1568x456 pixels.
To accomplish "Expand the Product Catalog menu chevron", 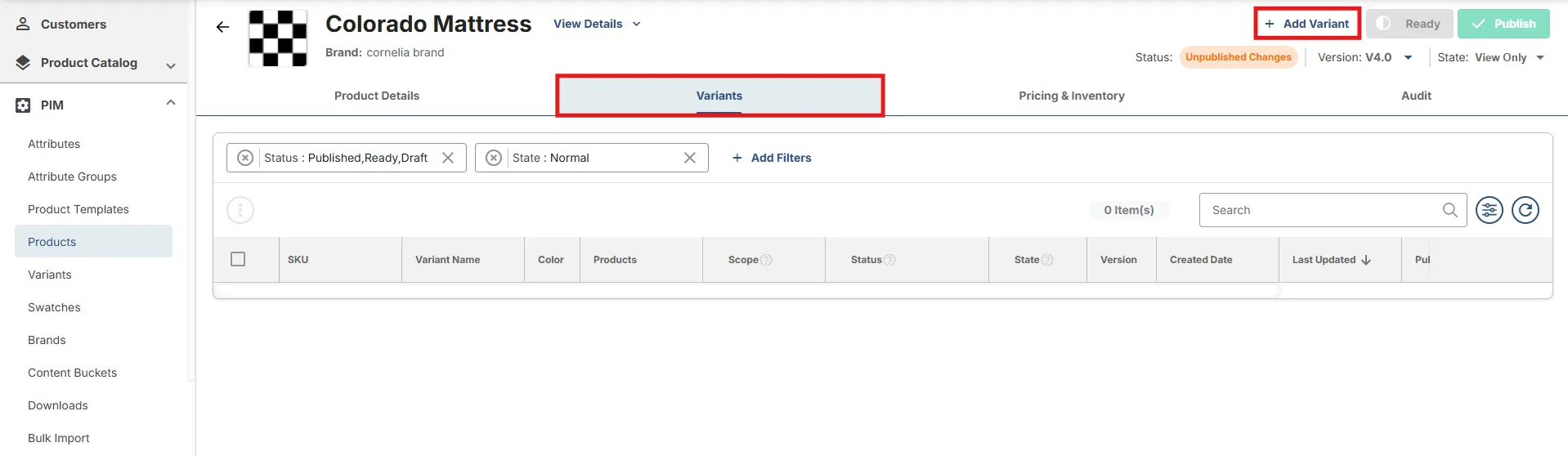I will pos(171,65).
